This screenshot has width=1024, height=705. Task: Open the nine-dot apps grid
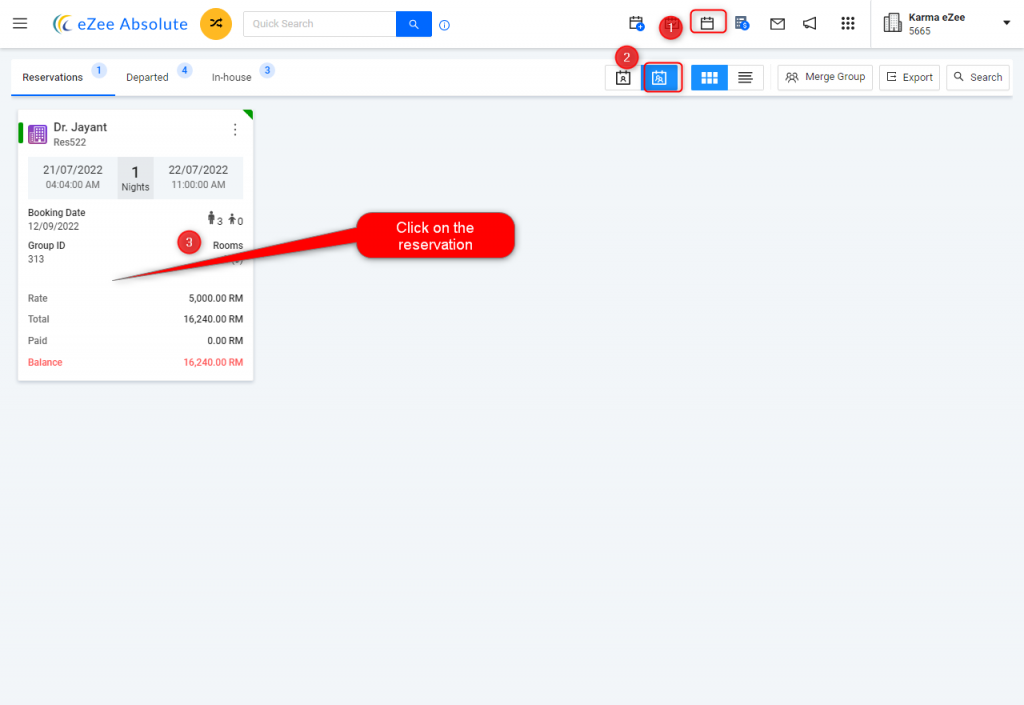point(848,24)
